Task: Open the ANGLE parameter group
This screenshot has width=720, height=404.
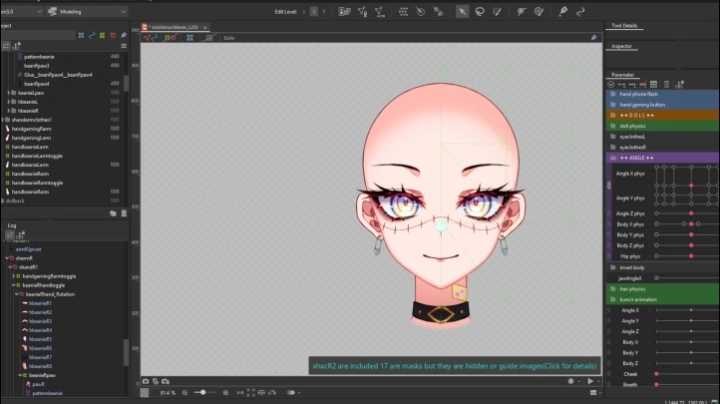Action: [663, 157]
